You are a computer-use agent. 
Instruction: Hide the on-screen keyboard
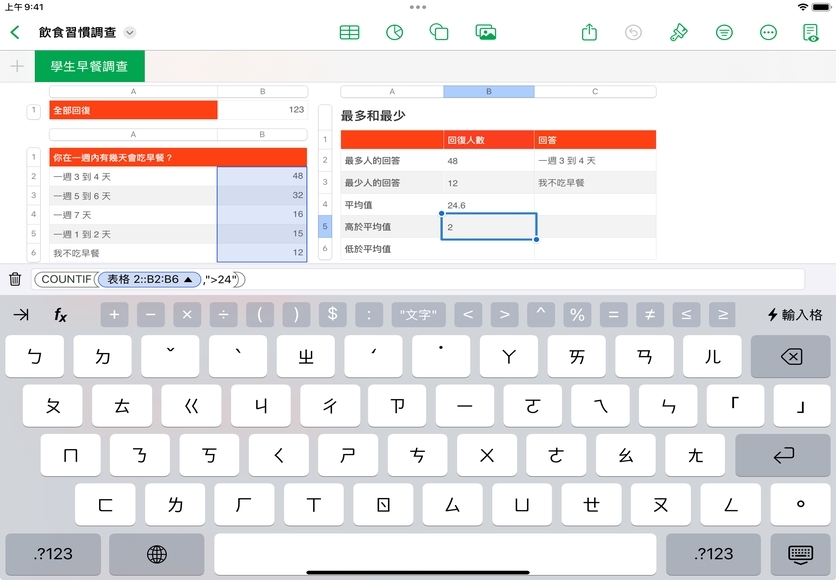(797, 553)
